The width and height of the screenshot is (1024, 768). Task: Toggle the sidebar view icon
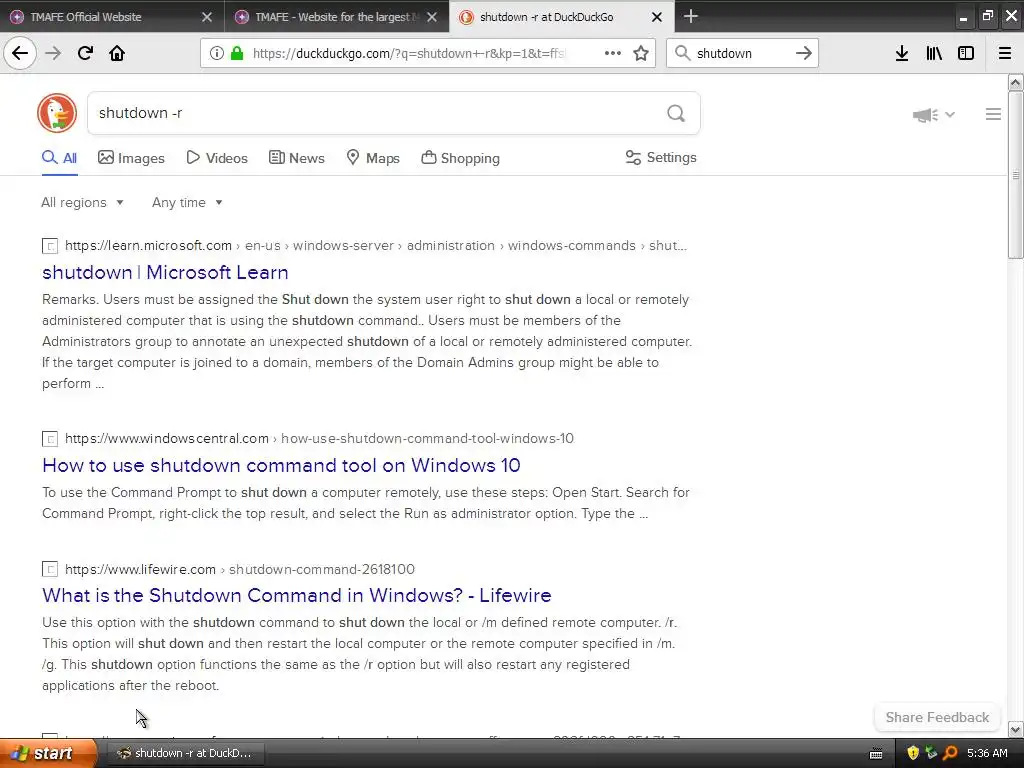click(966, 54)
